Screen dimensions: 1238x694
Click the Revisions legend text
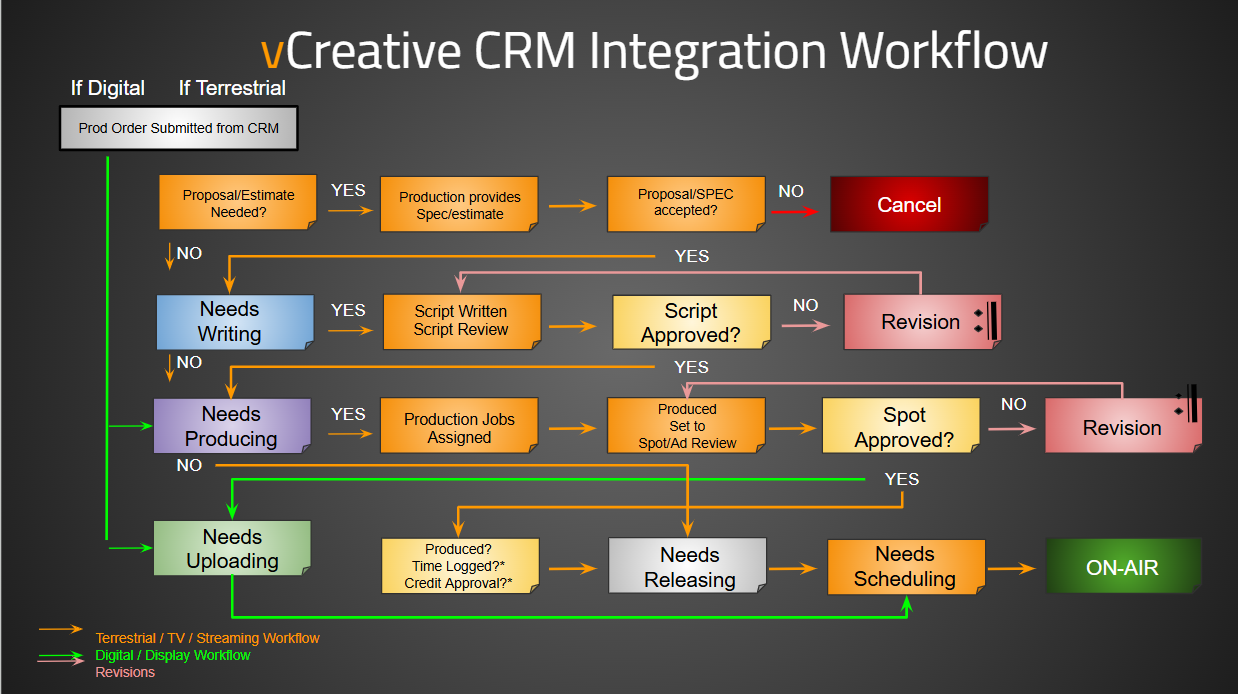[x=125, y=672]
